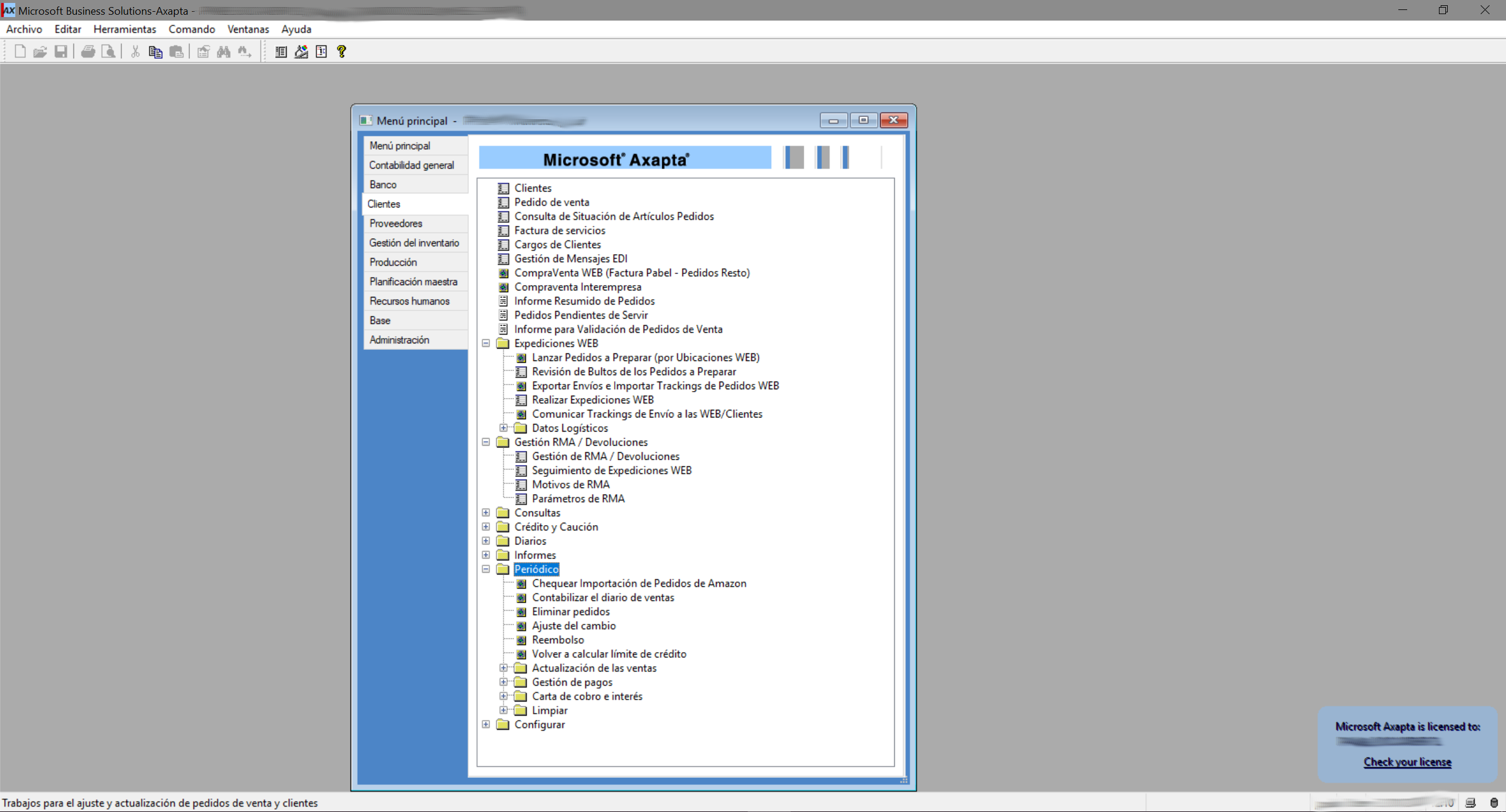Click the Save floppy disk icon
Image resolution: width=1506 pixels, height=812 pixels.
point(61,52)
